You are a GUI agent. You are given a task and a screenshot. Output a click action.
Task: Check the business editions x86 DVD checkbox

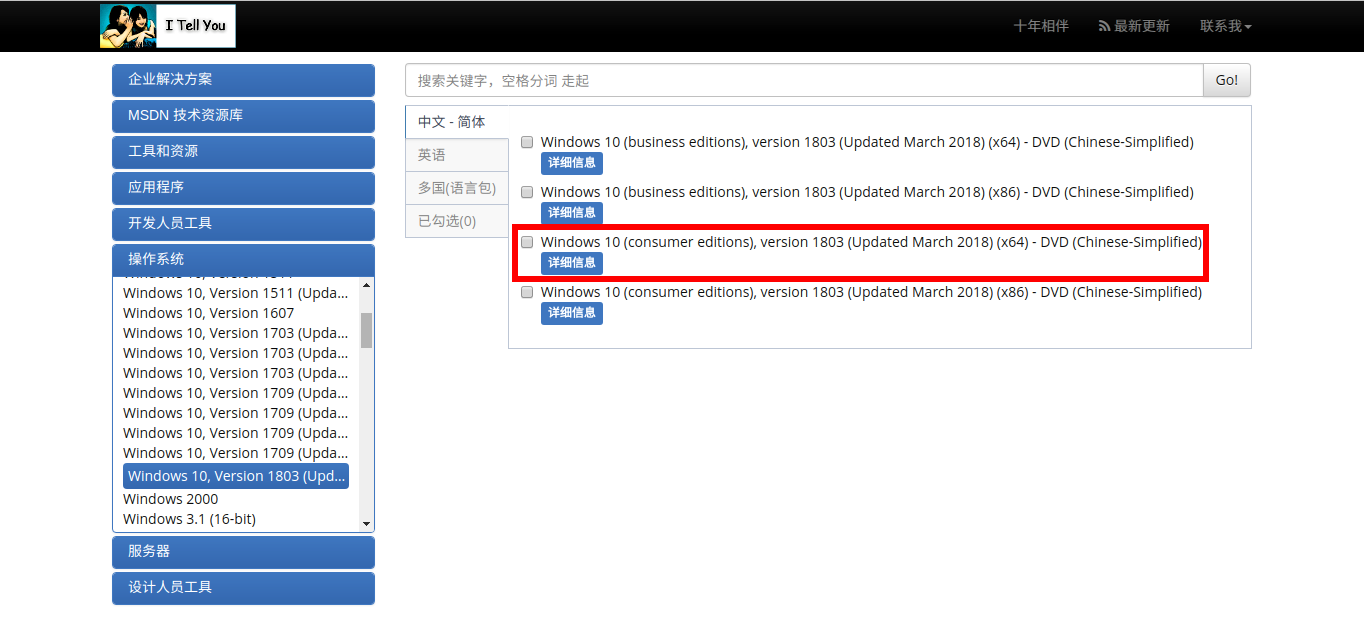click(x=527, y=192)
